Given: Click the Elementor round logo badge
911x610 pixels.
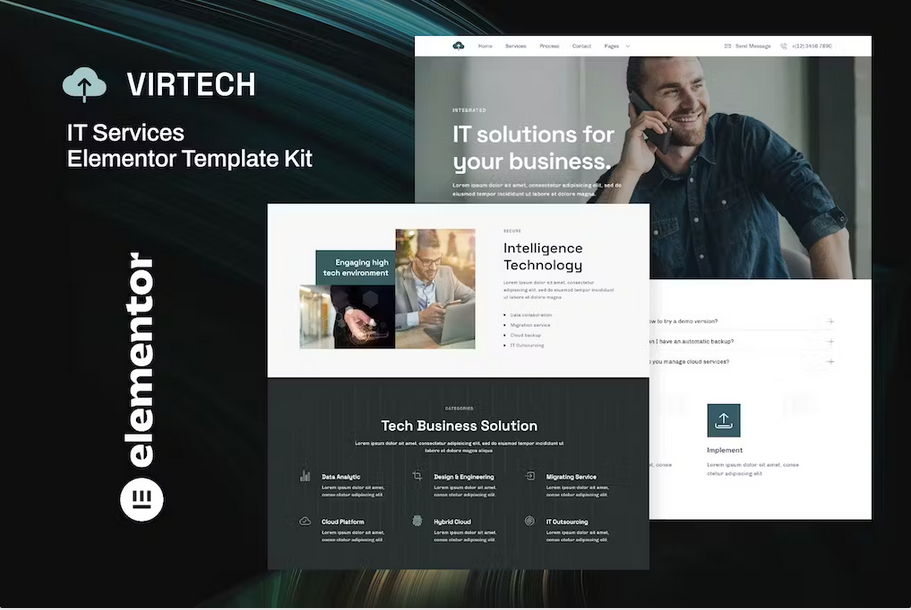Looking at the screenshot, I should click(142, 499).
